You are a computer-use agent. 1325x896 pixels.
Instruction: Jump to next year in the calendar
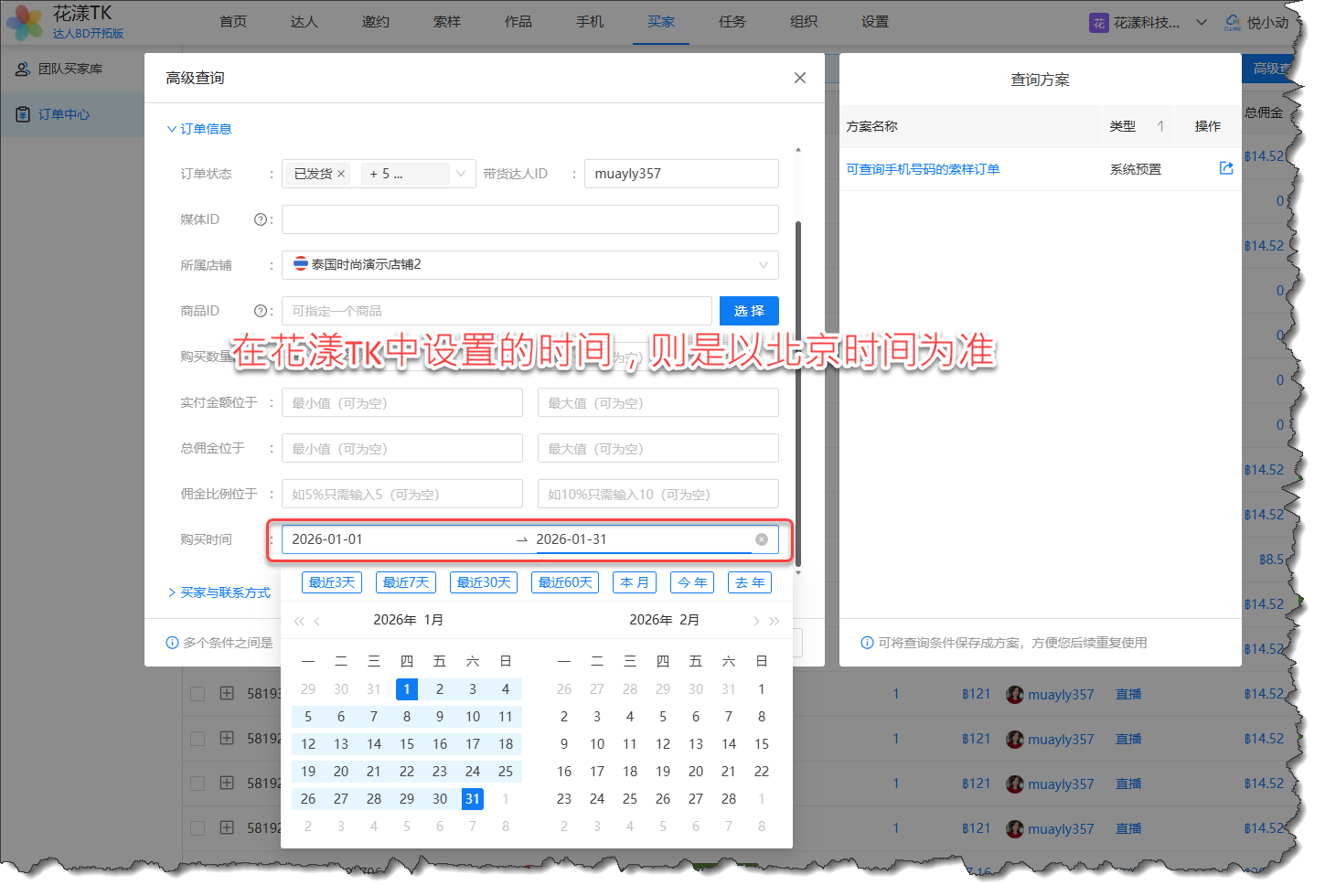(x=775, y=621)
